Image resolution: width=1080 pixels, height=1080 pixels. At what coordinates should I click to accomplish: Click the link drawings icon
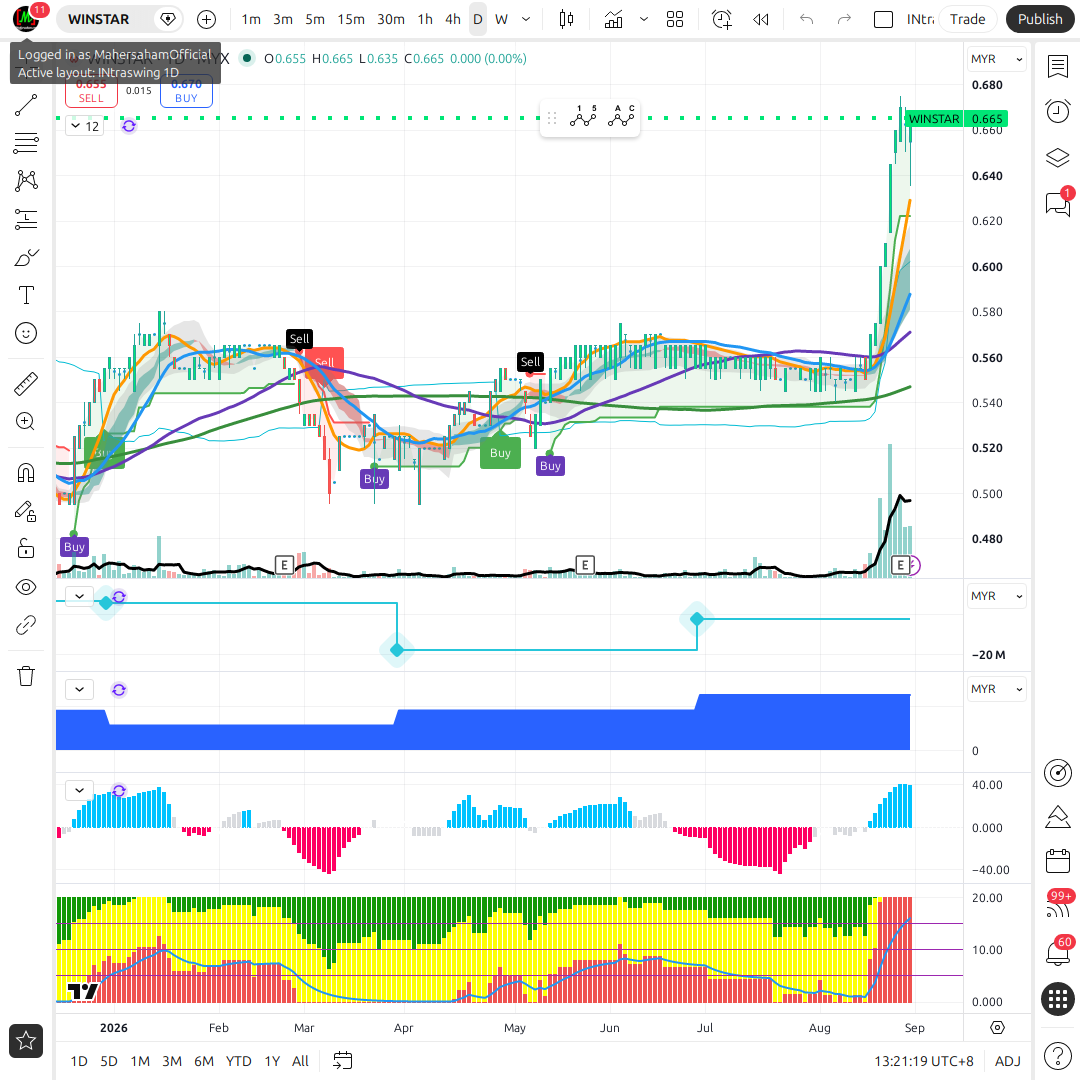click(26, 625)
